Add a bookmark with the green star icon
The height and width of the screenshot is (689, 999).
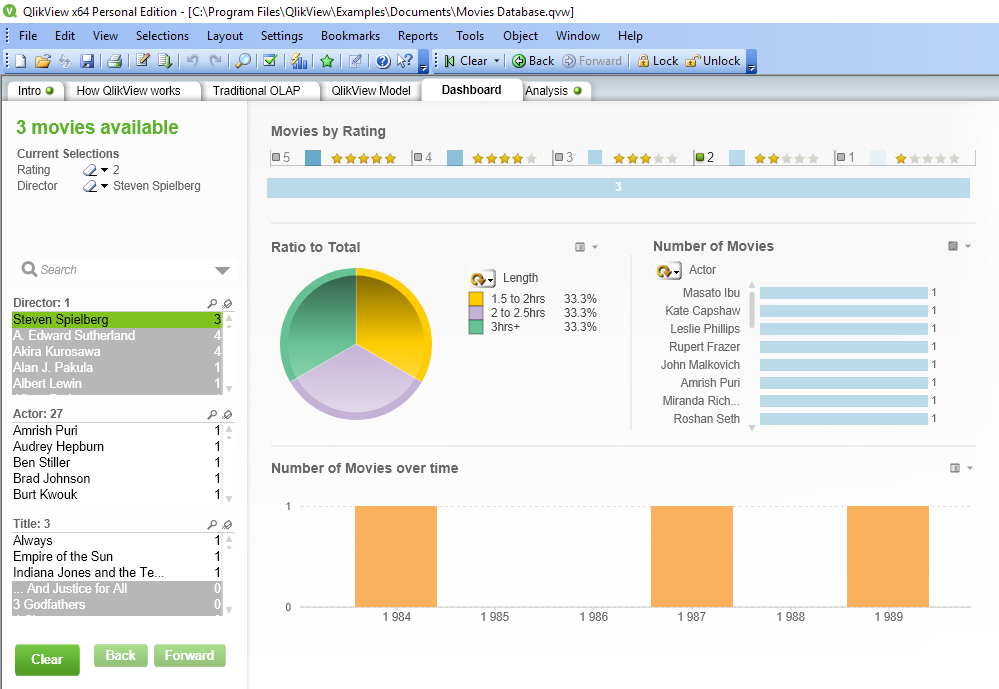[x=327, y=61]
